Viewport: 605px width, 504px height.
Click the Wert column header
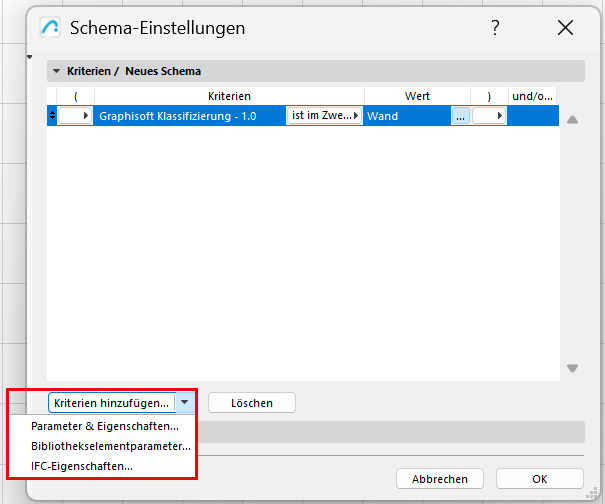tap(417, 96)
